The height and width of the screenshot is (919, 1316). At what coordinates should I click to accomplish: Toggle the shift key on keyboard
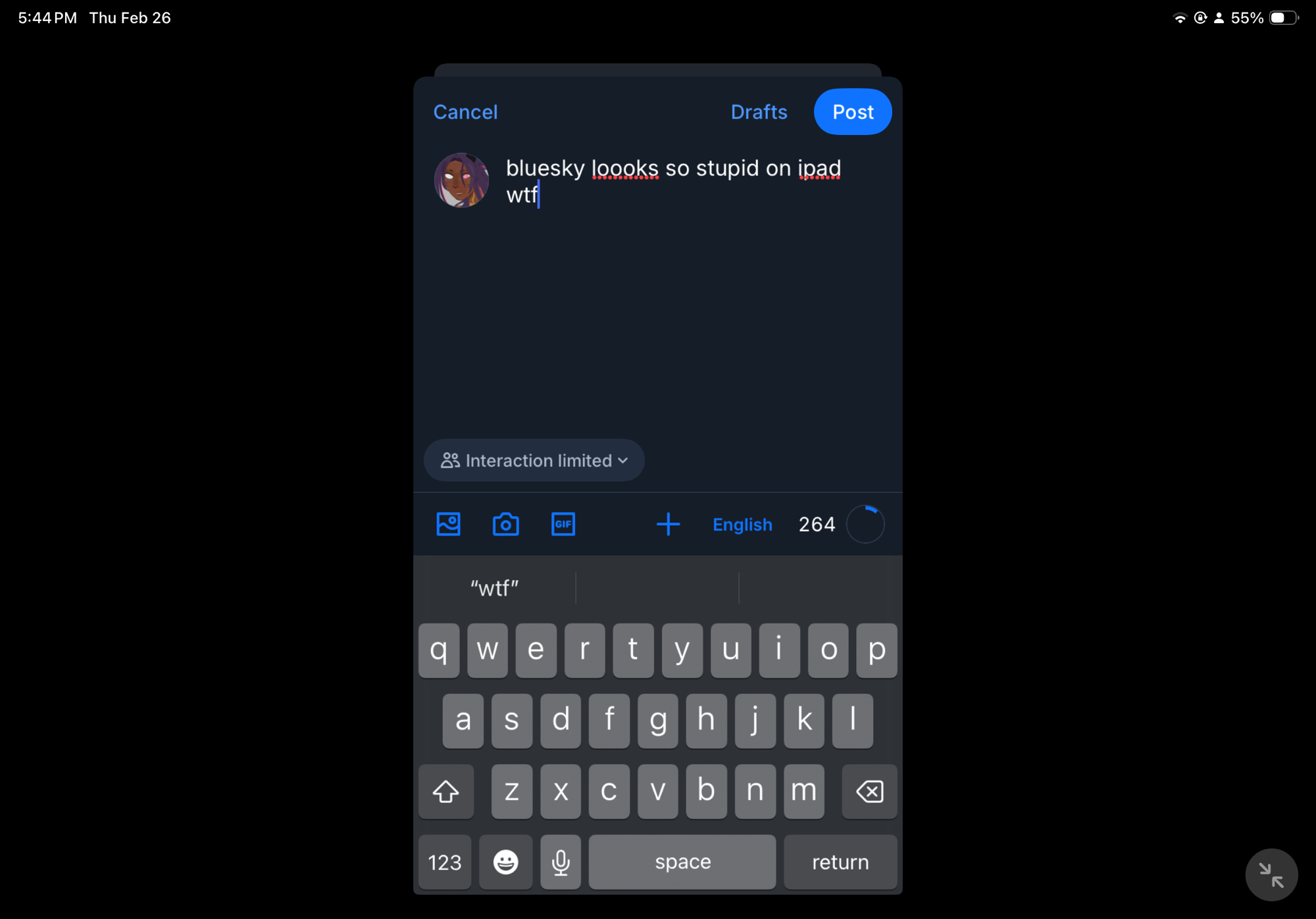pyautogui.click(x=445, y=791)
